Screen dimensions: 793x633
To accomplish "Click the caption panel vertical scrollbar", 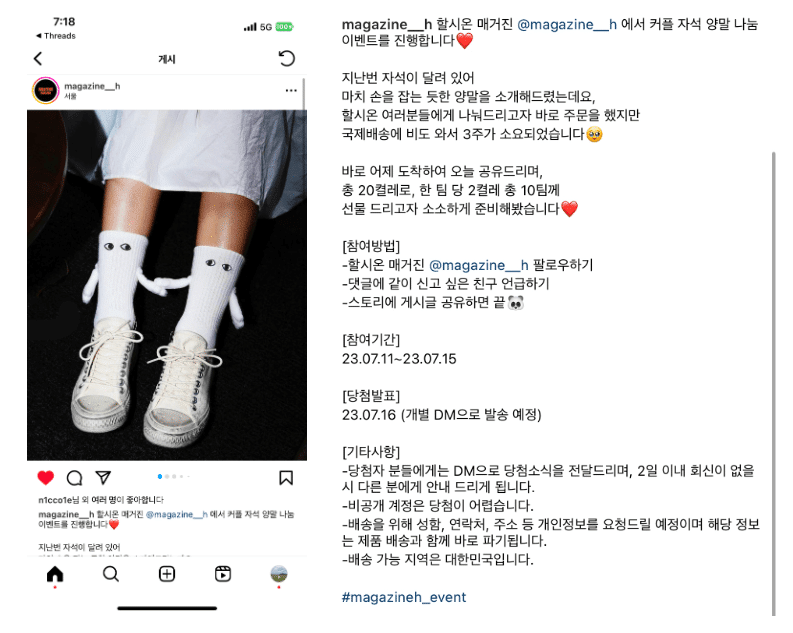I will tap(774, 383).
